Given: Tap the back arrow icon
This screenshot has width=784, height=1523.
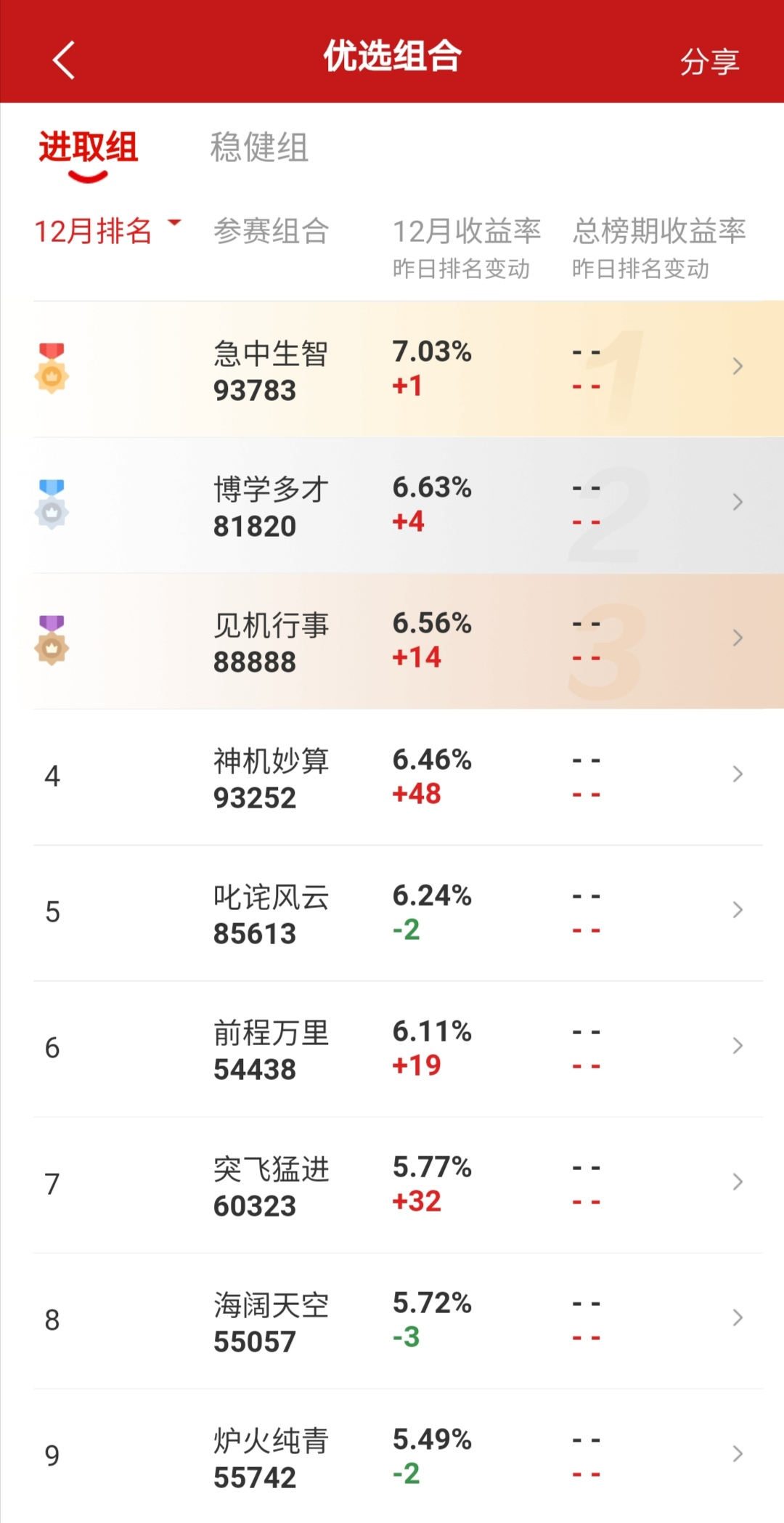Looking at the screenshot, I should (64, 60).
